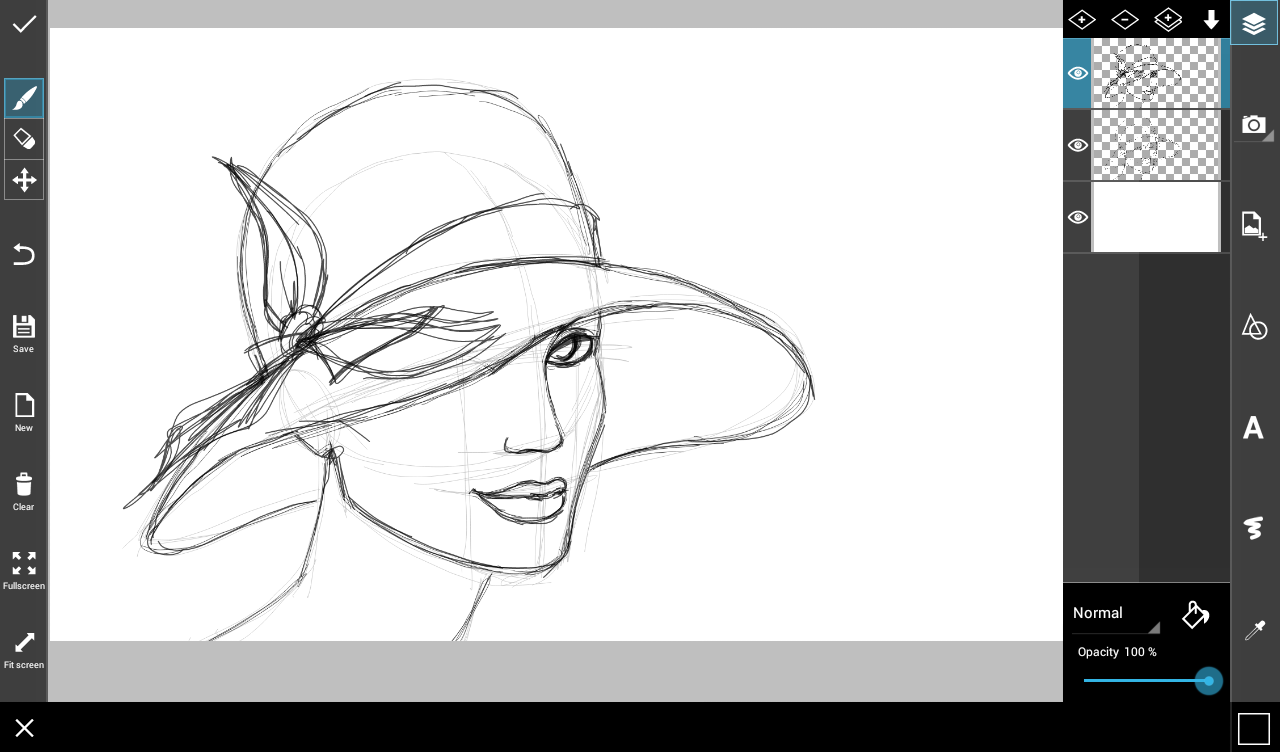Switch to Fullscreen mode

pyautogui.click(x=24, y=570)
